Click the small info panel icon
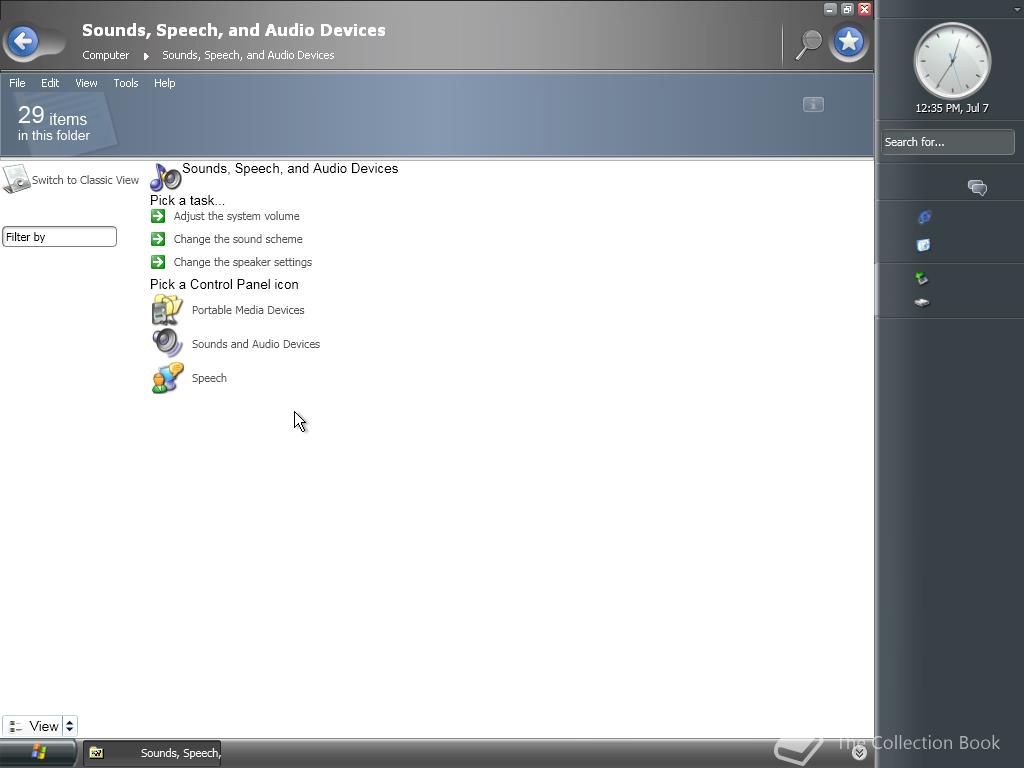This screenshot has height=768, width=1024. (x=813, y=104)
